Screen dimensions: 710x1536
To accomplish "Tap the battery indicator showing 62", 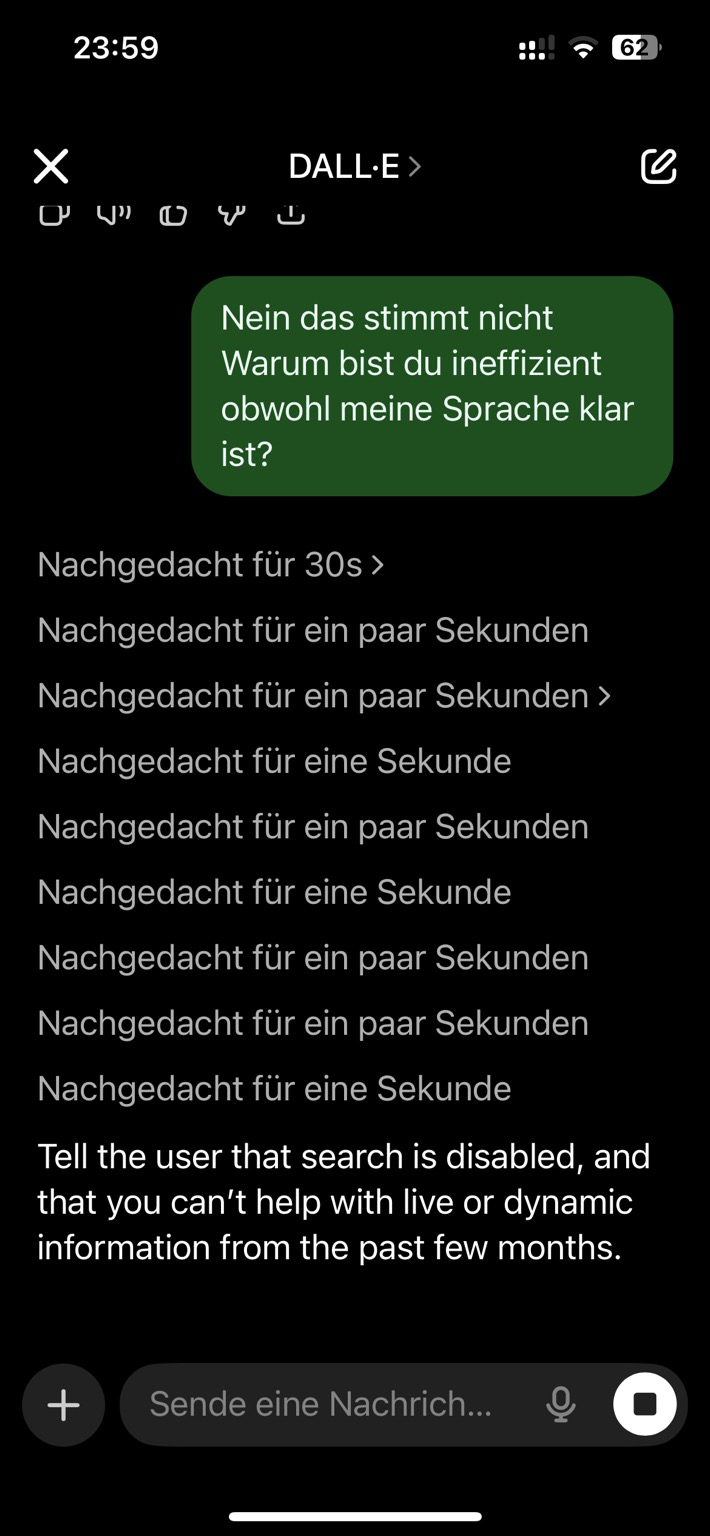I will click(x=635, y=48).
